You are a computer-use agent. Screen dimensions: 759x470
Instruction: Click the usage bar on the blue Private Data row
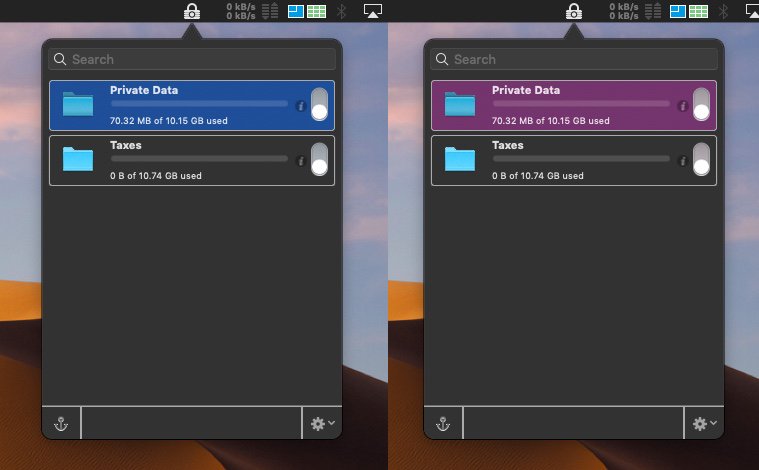pos(199,104)
